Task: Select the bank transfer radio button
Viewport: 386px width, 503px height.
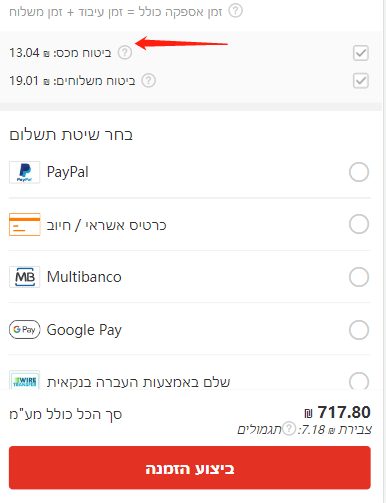Action: [359, 381]
